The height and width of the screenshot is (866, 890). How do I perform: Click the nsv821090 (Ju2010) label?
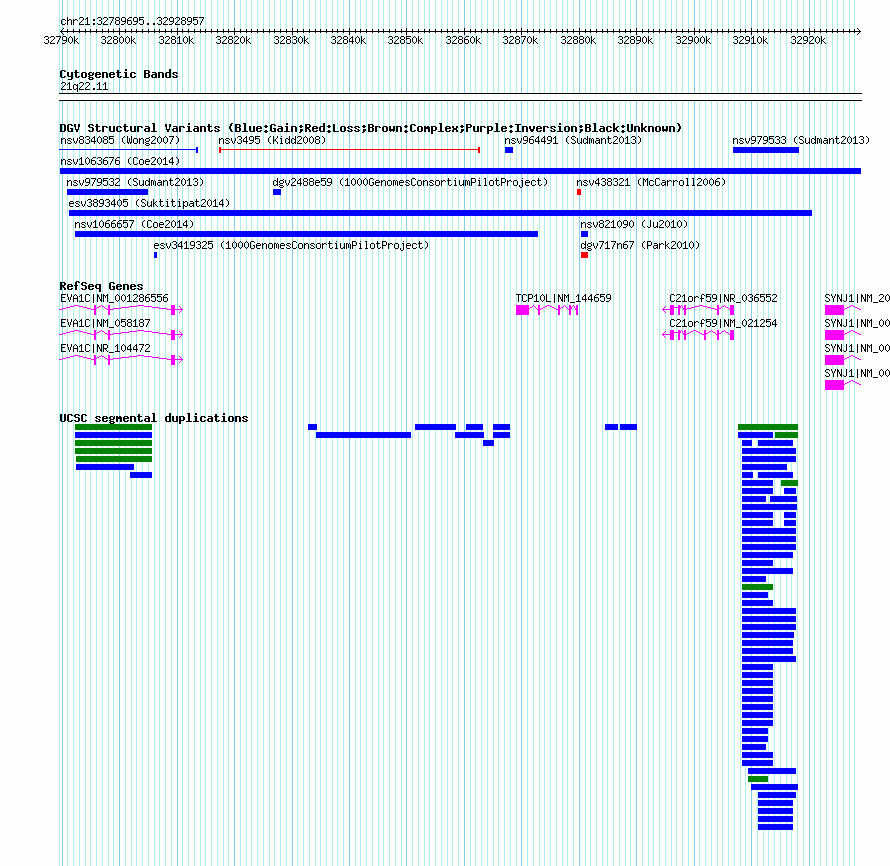pyautogui.click(x=634, y=224)
